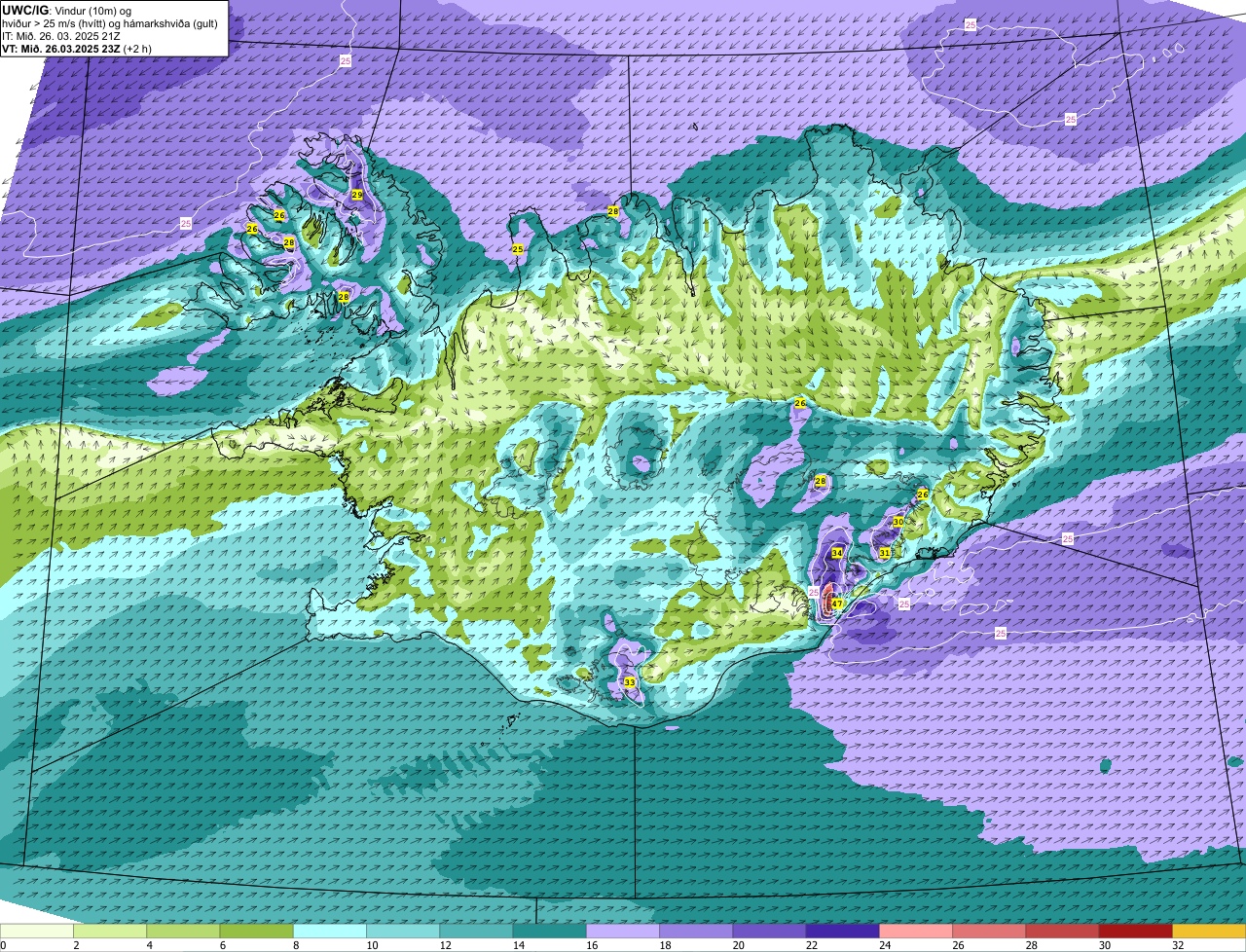
Task: Pick the dark teal swatch between 14 and 16
Action: click(549, 932)
